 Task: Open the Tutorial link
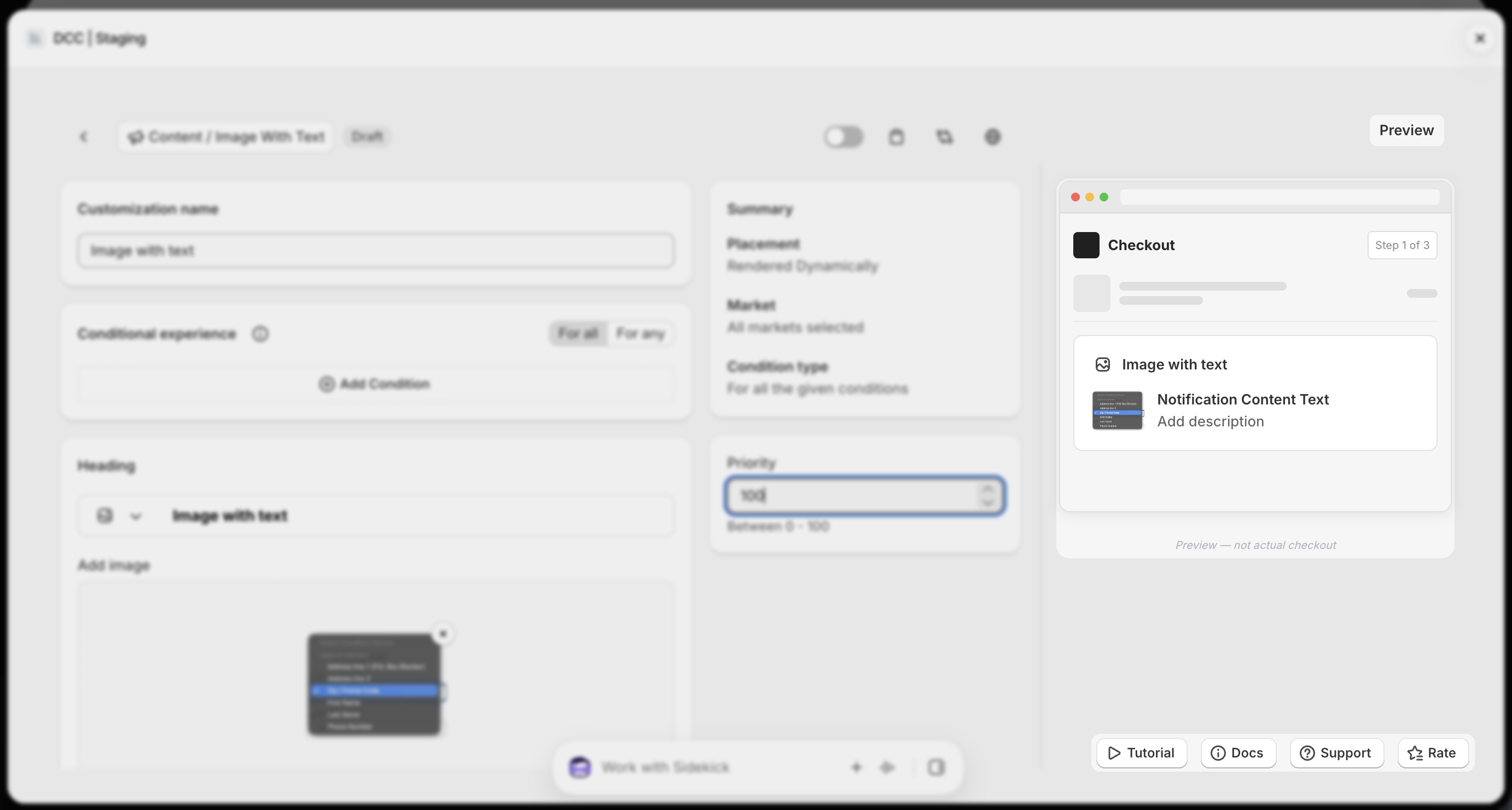1141,753
